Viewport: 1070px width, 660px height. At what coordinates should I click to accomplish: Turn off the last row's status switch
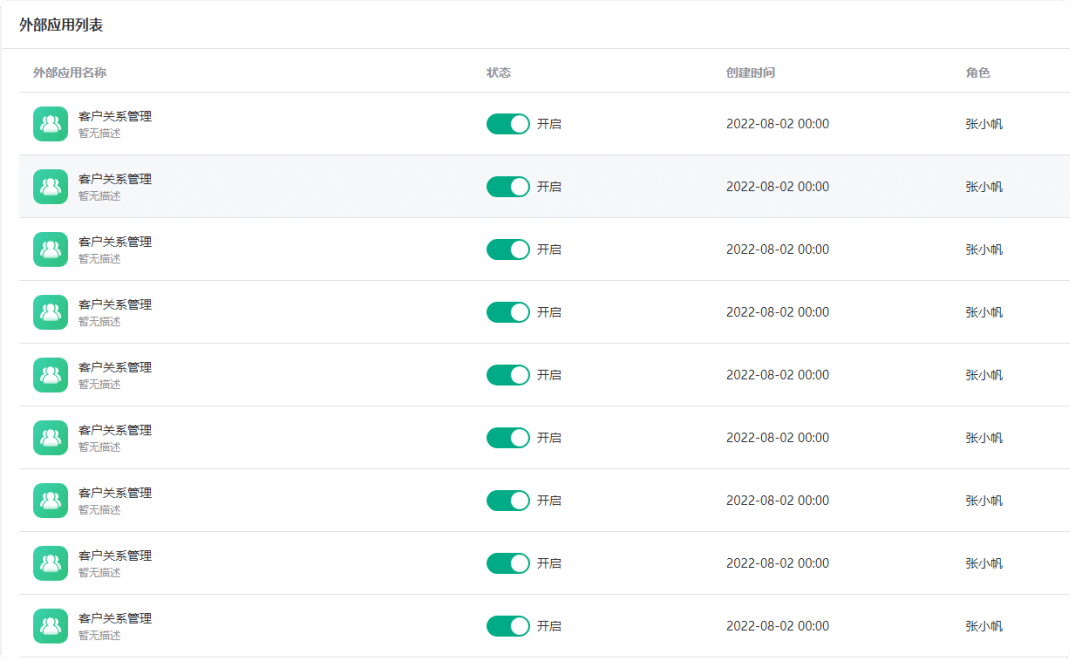508,626
